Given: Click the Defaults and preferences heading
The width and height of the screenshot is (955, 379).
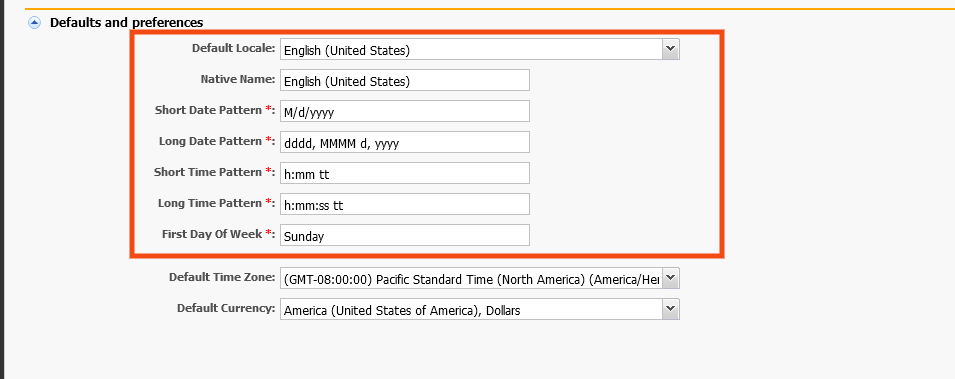Looking at the screenshot, I should pyautogui.click(x=127, y=23).
